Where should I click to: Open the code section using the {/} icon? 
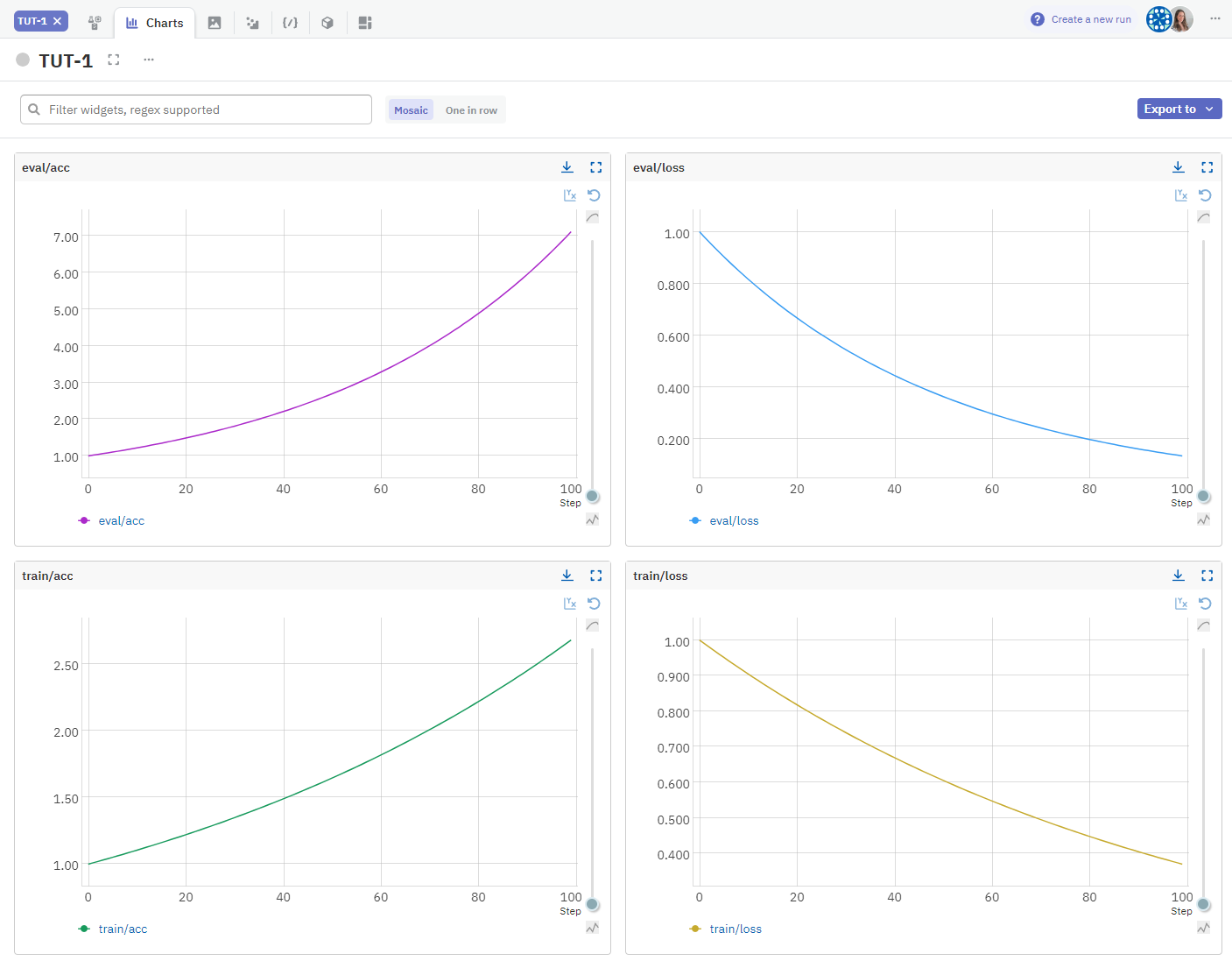[x=290, y=22]
